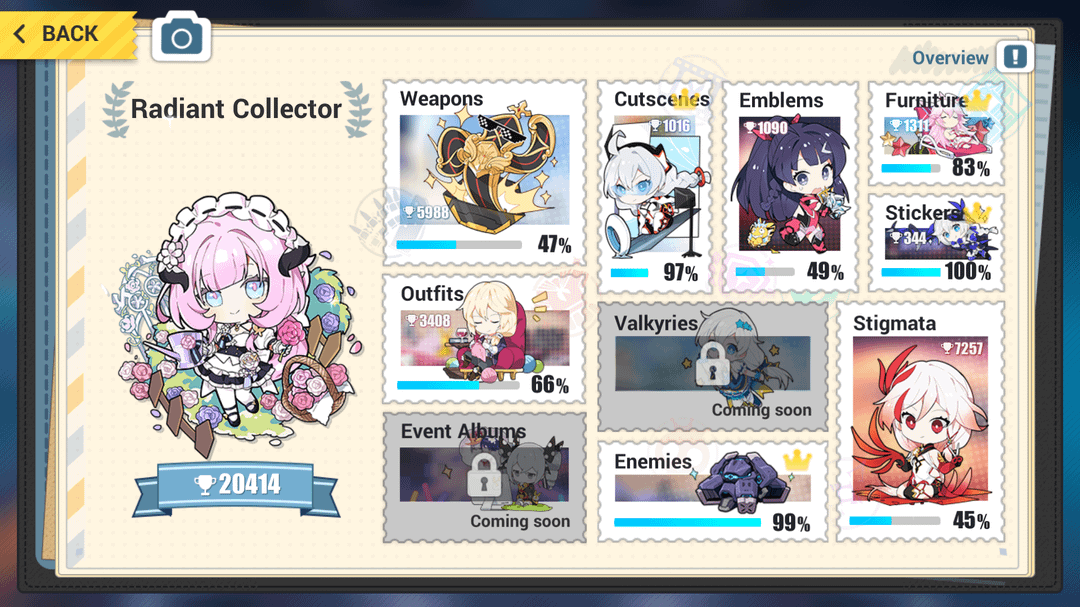
Task: Click the Overview text link
Action: 951,58
